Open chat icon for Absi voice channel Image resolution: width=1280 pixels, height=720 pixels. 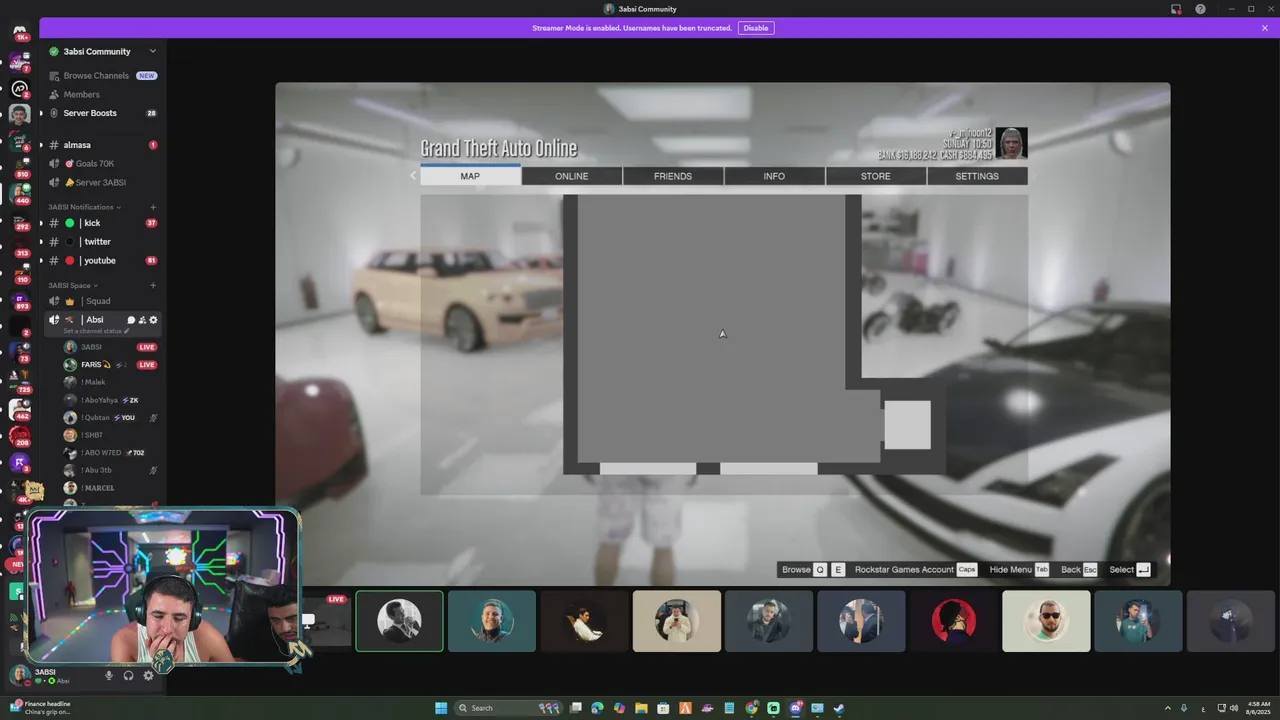[x=131, y=320]
